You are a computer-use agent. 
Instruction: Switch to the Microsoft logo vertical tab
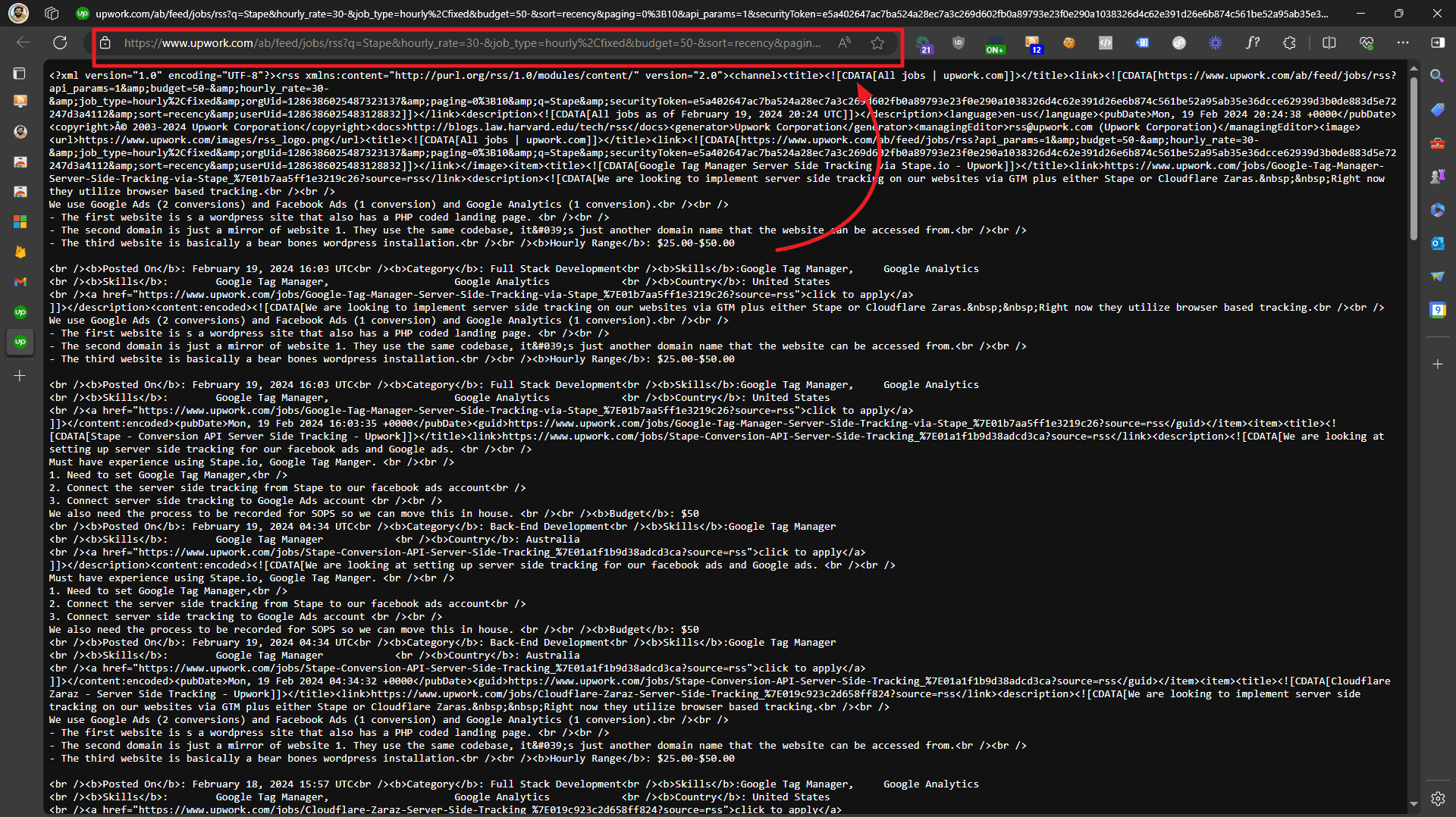[x=20, y=221]
